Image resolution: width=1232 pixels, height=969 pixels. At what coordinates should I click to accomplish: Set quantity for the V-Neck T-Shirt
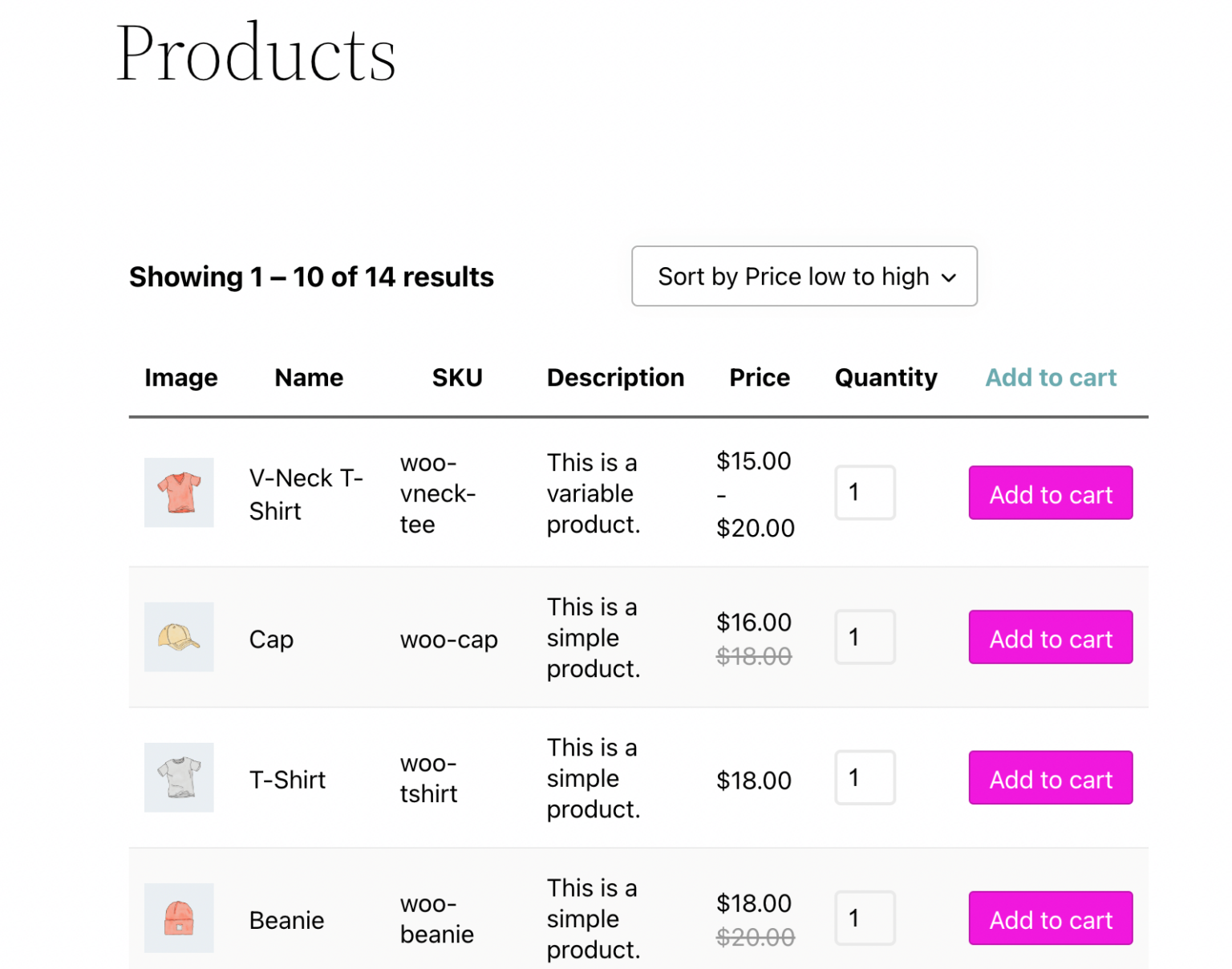click(x=865, y=493)
